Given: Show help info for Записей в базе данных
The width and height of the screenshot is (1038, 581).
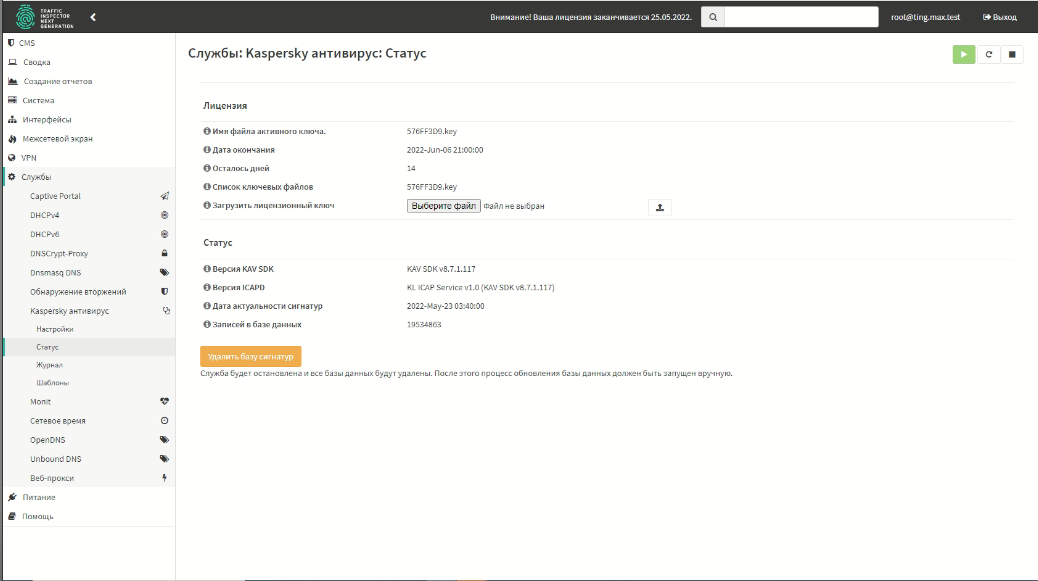Looking at the screenshot, I should (x=207, y=325).
